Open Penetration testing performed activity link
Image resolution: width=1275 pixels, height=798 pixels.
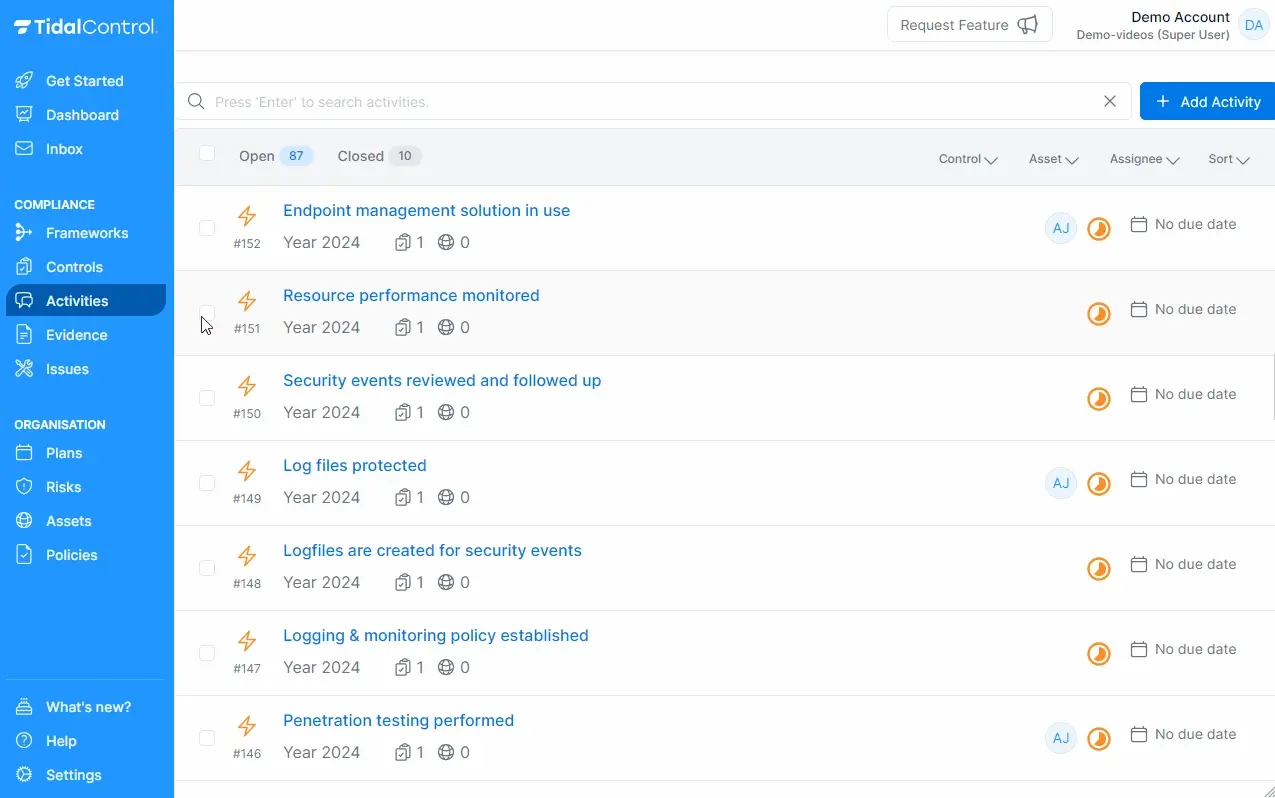[x=398, y=721]
